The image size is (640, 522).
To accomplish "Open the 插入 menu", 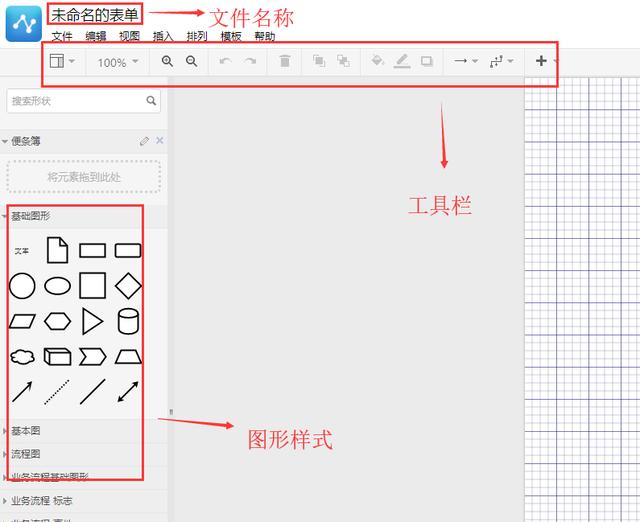I will point(163,36).
